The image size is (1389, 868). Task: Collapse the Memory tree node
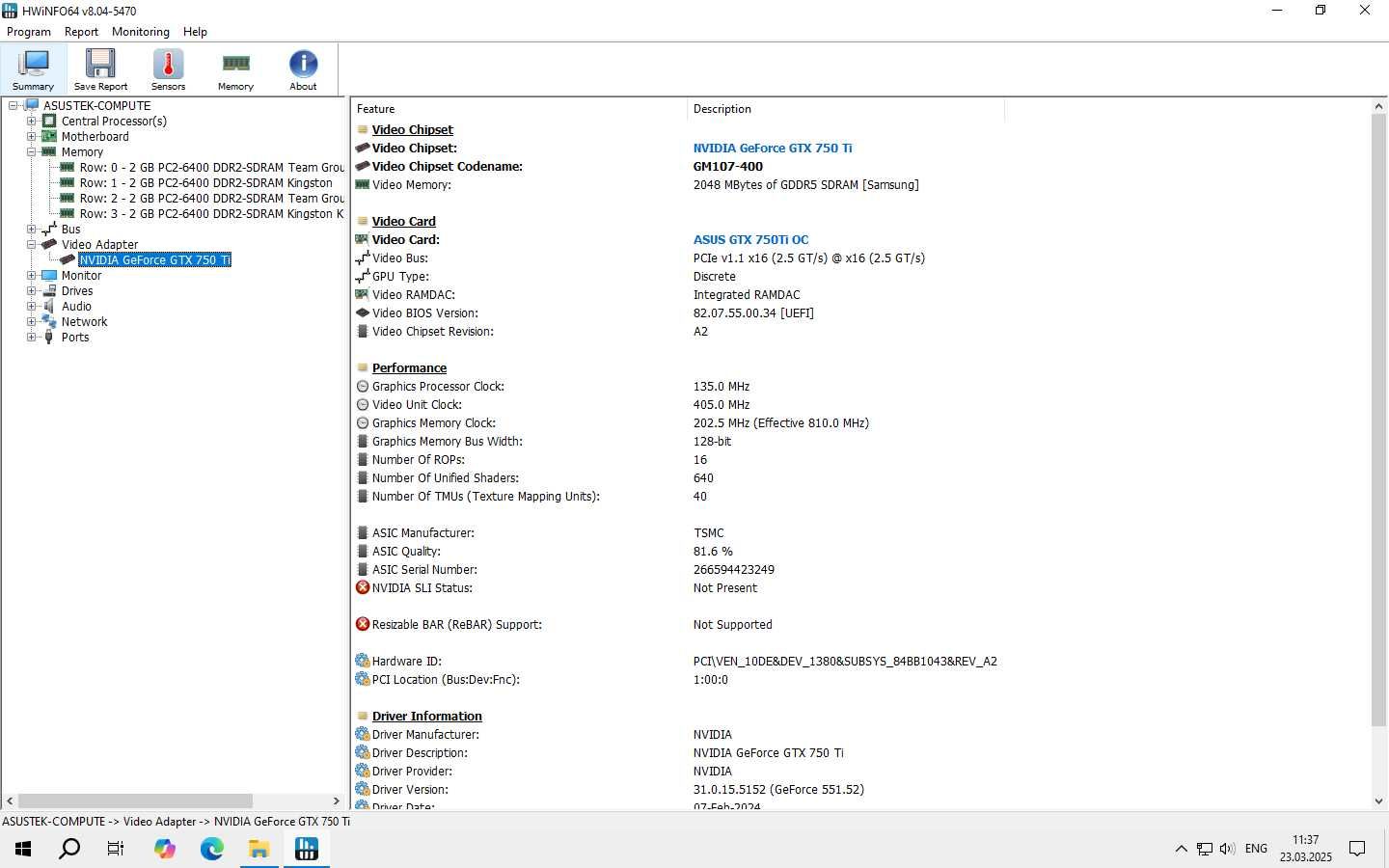pos(31,152)
